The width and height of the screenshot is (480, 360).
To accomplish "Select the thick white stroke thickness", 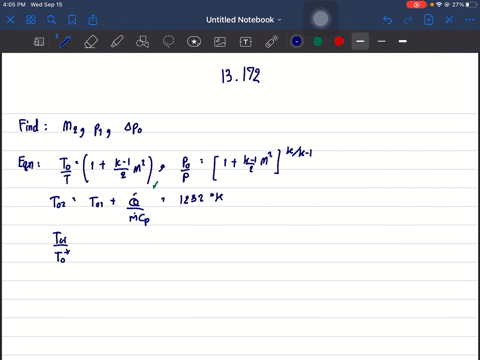I will pyautogui.click(x=403, y=41).
